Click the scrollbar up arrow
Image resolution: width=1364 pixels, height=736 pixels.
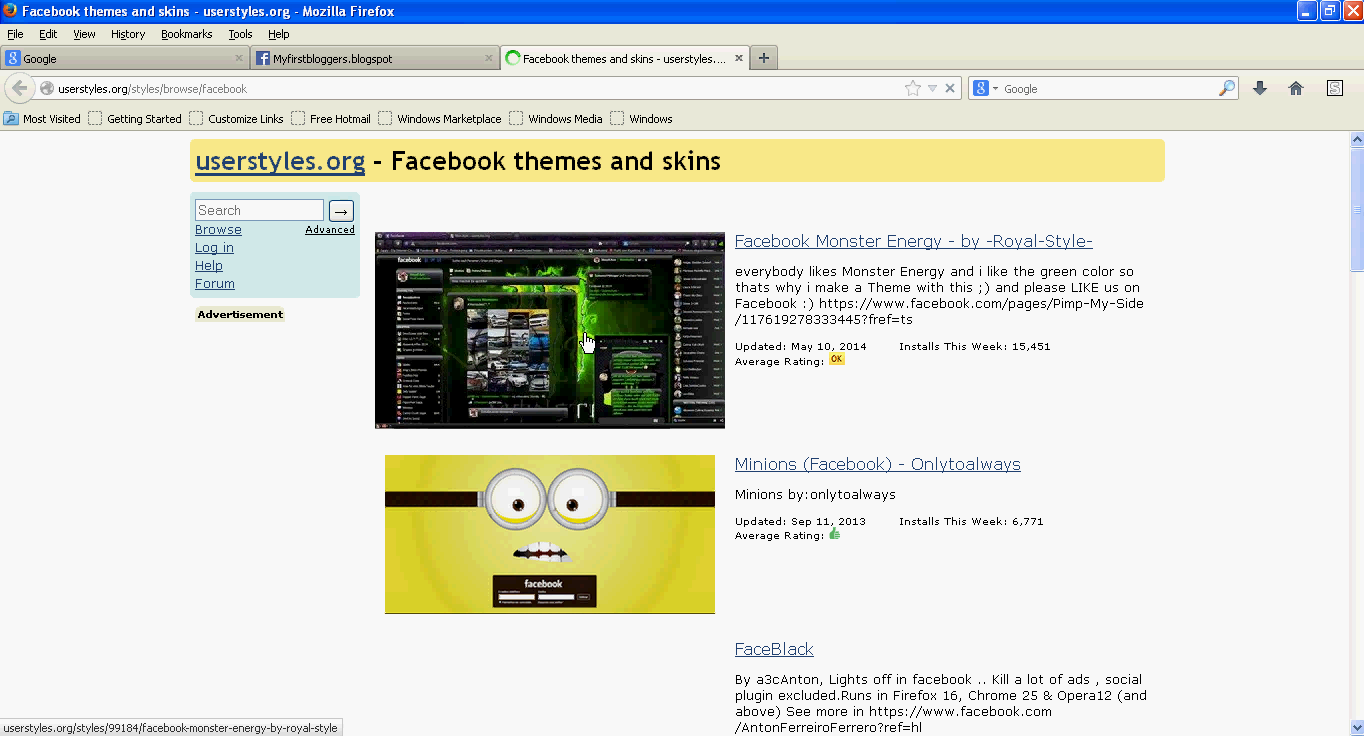click(x=1356, y=139)
